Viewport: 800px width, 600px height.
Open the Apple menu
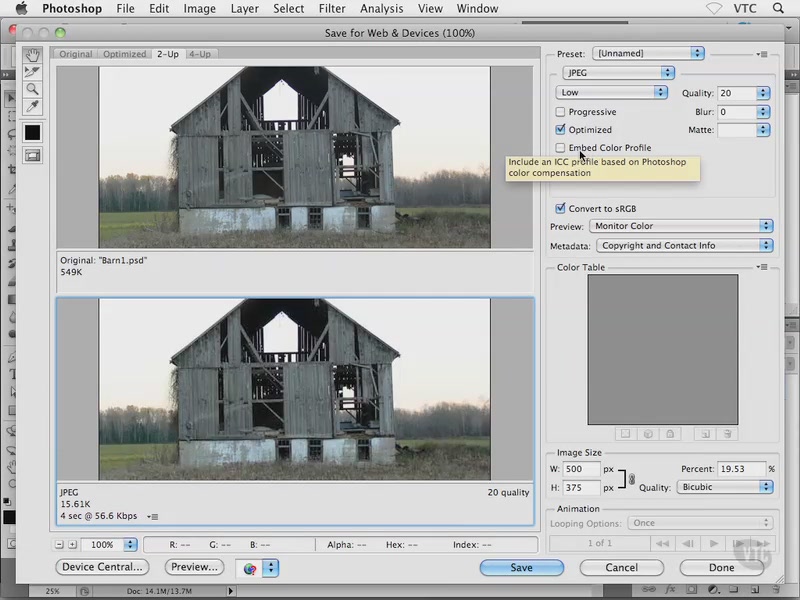pyautogui.click(x=21, y=8)
